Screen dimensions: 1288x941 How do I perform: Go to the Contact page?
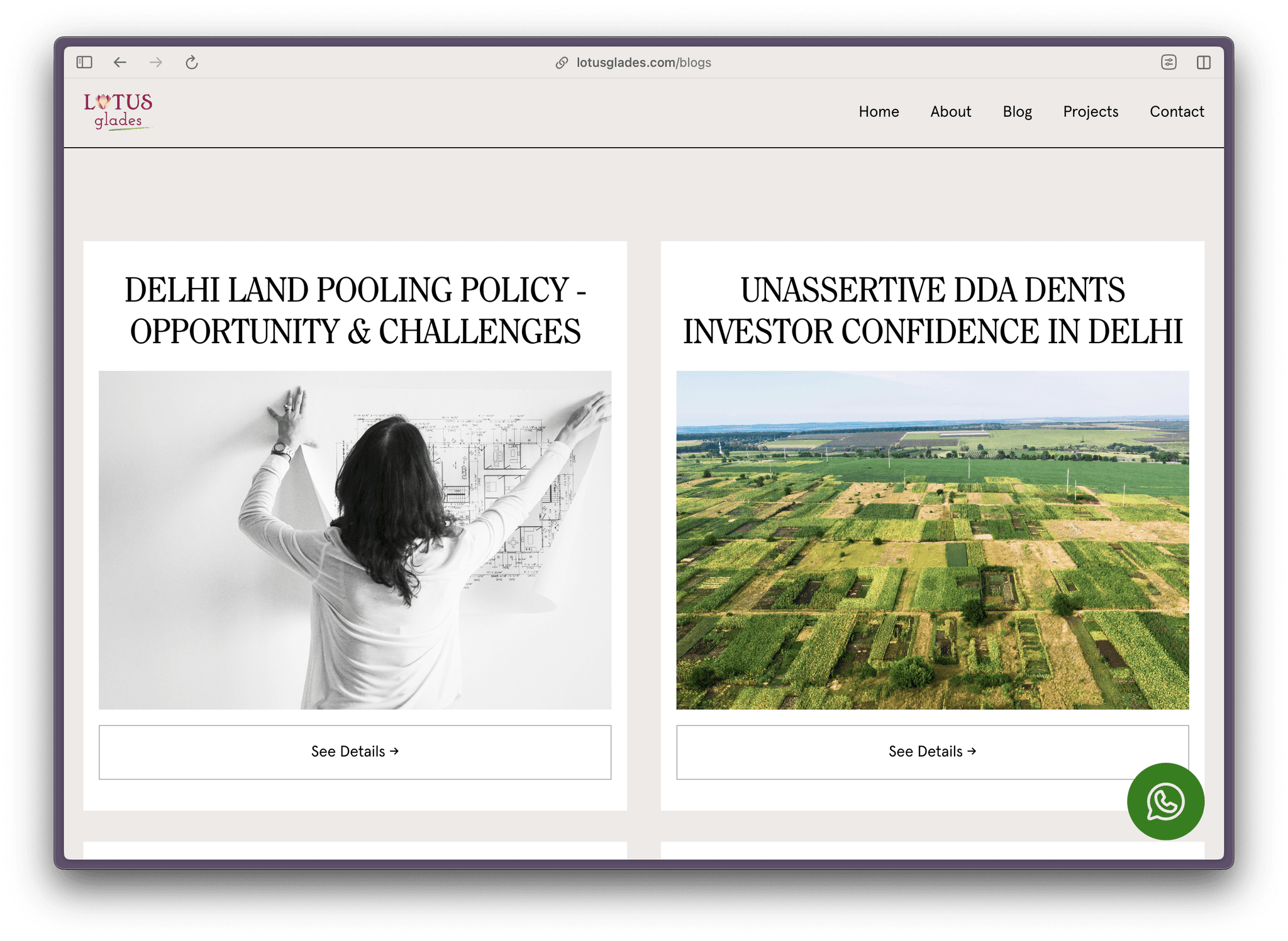(x=1177, y=112)
